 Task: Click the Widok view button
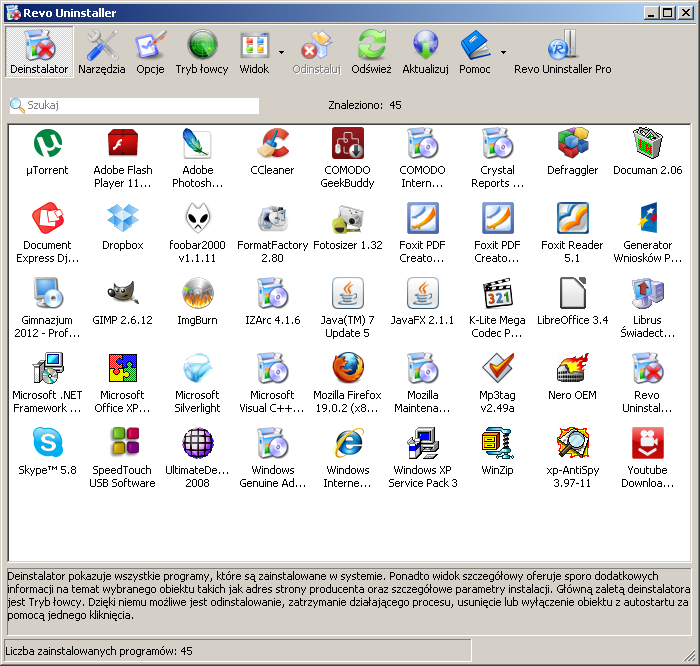click(x=254, y=52)
